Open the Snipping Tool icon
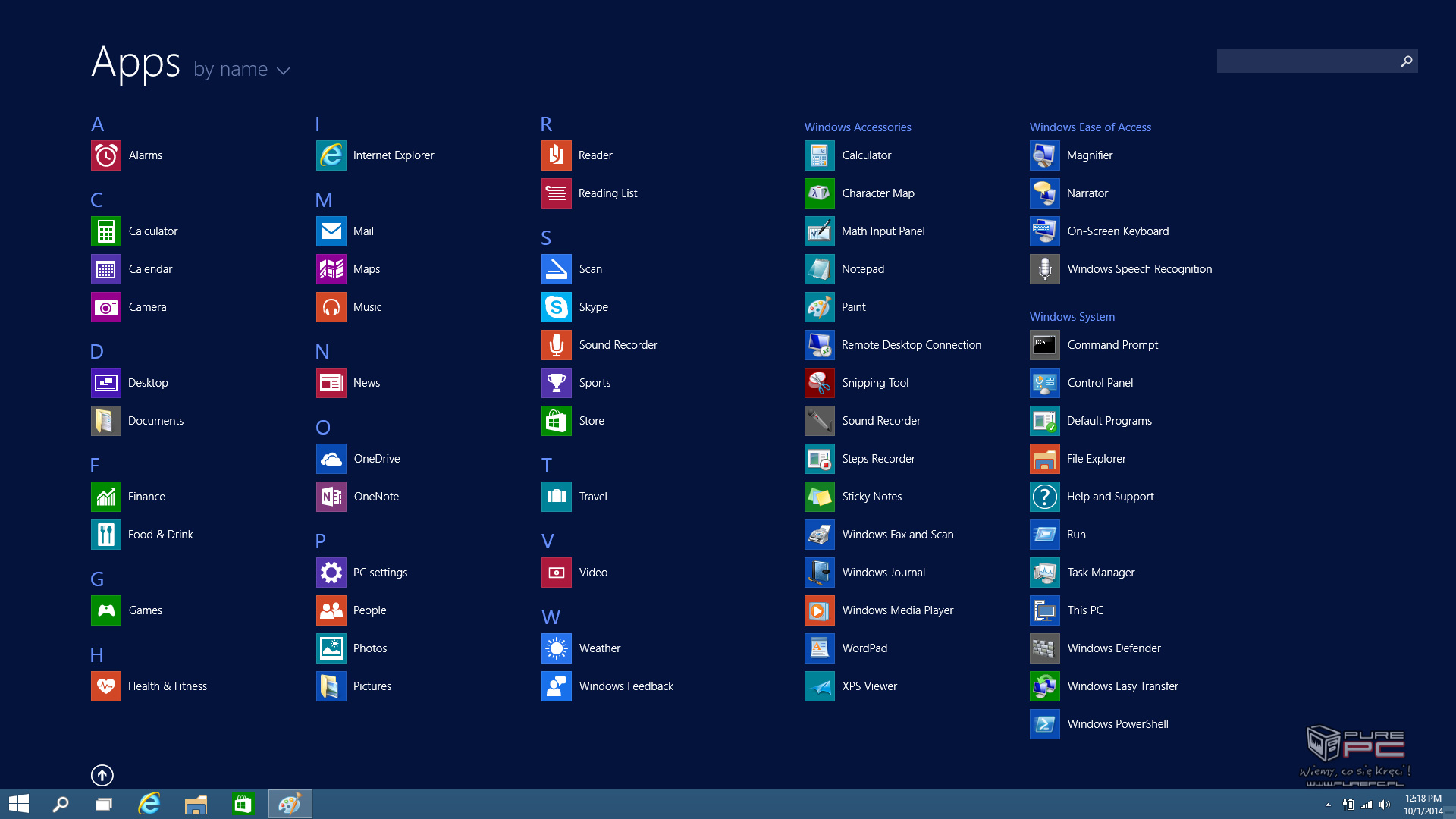1456x819 pixels. (820, 383)
